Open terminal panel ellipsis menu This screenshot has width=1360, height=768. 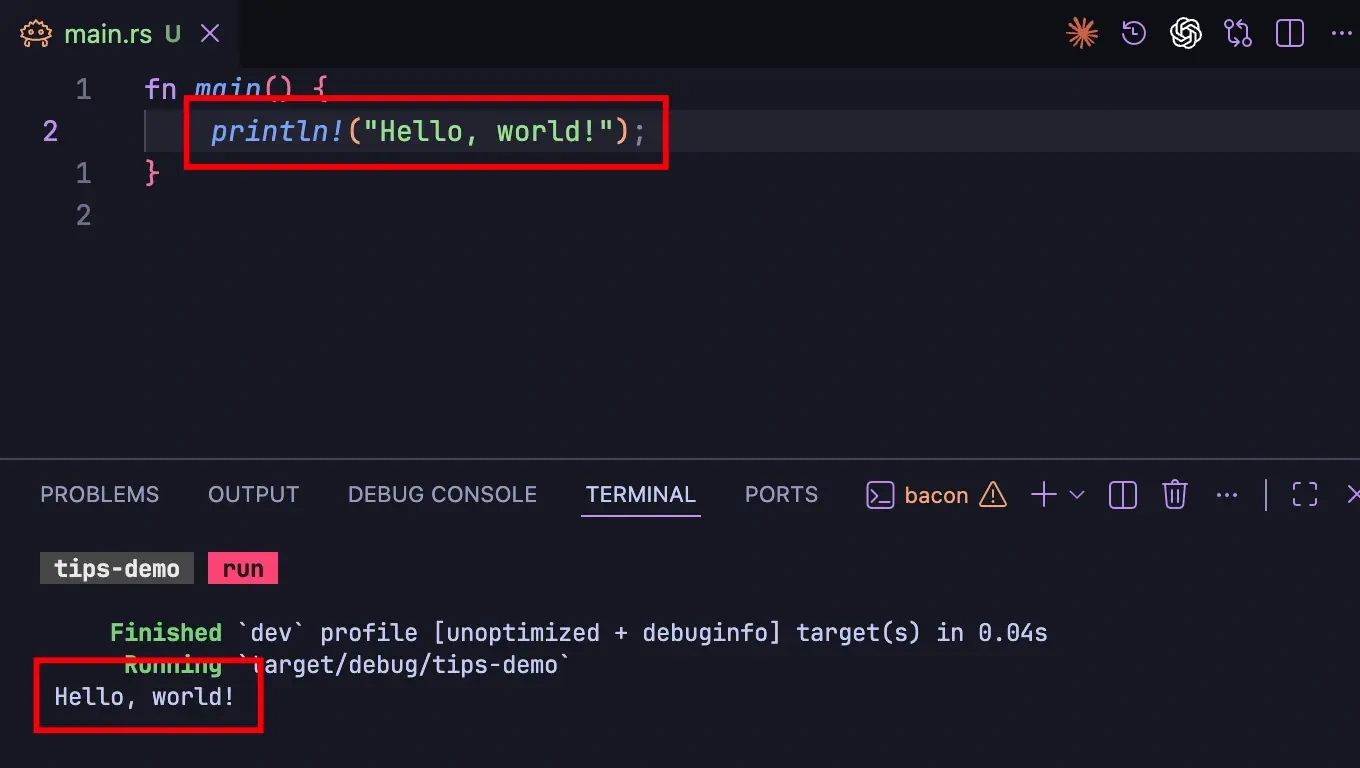pos(1227,495)
